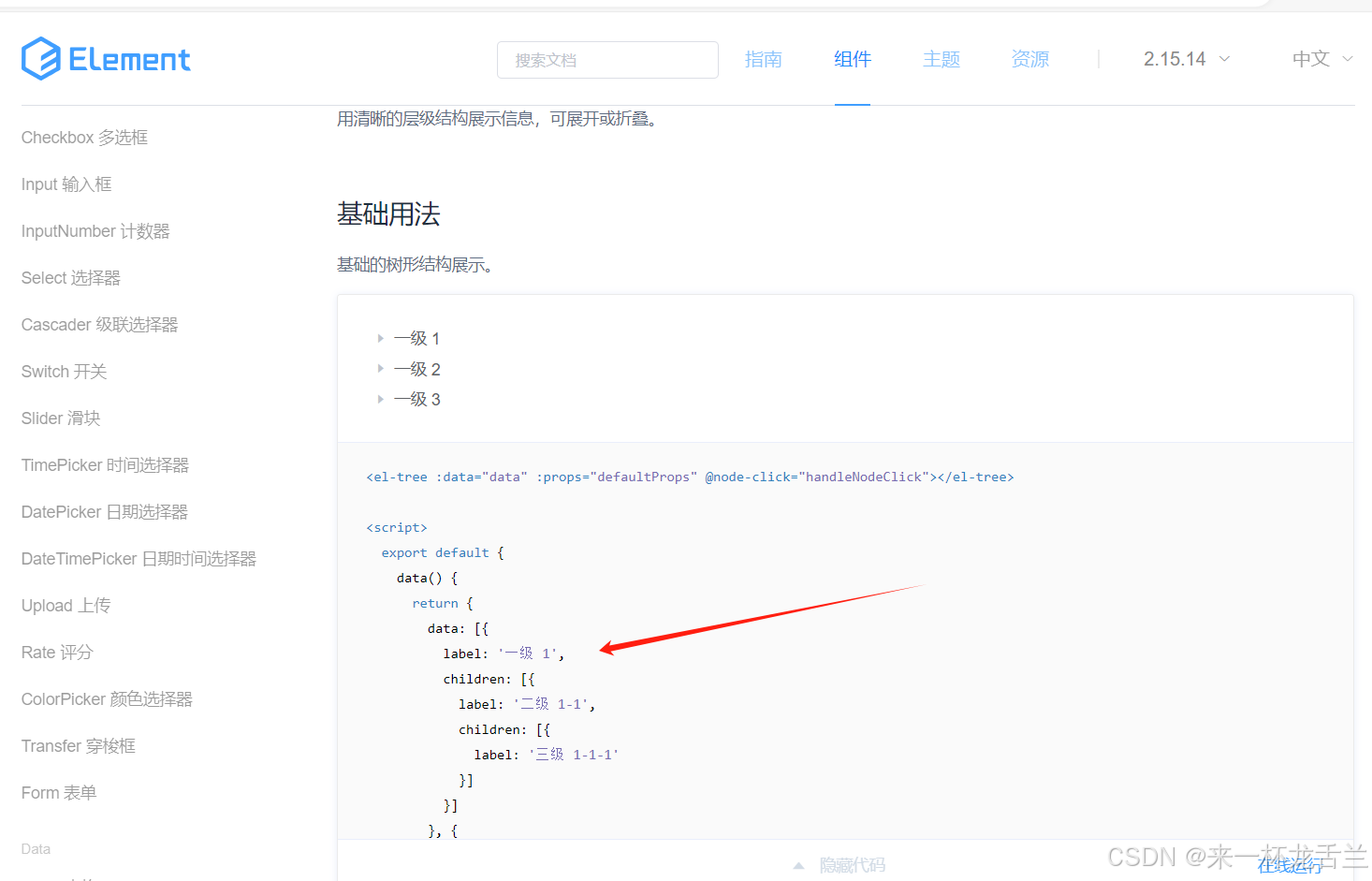Open the 主题 nav tab
The height and width of the screenshot is (881, 1372).
[x=941, y=59]
